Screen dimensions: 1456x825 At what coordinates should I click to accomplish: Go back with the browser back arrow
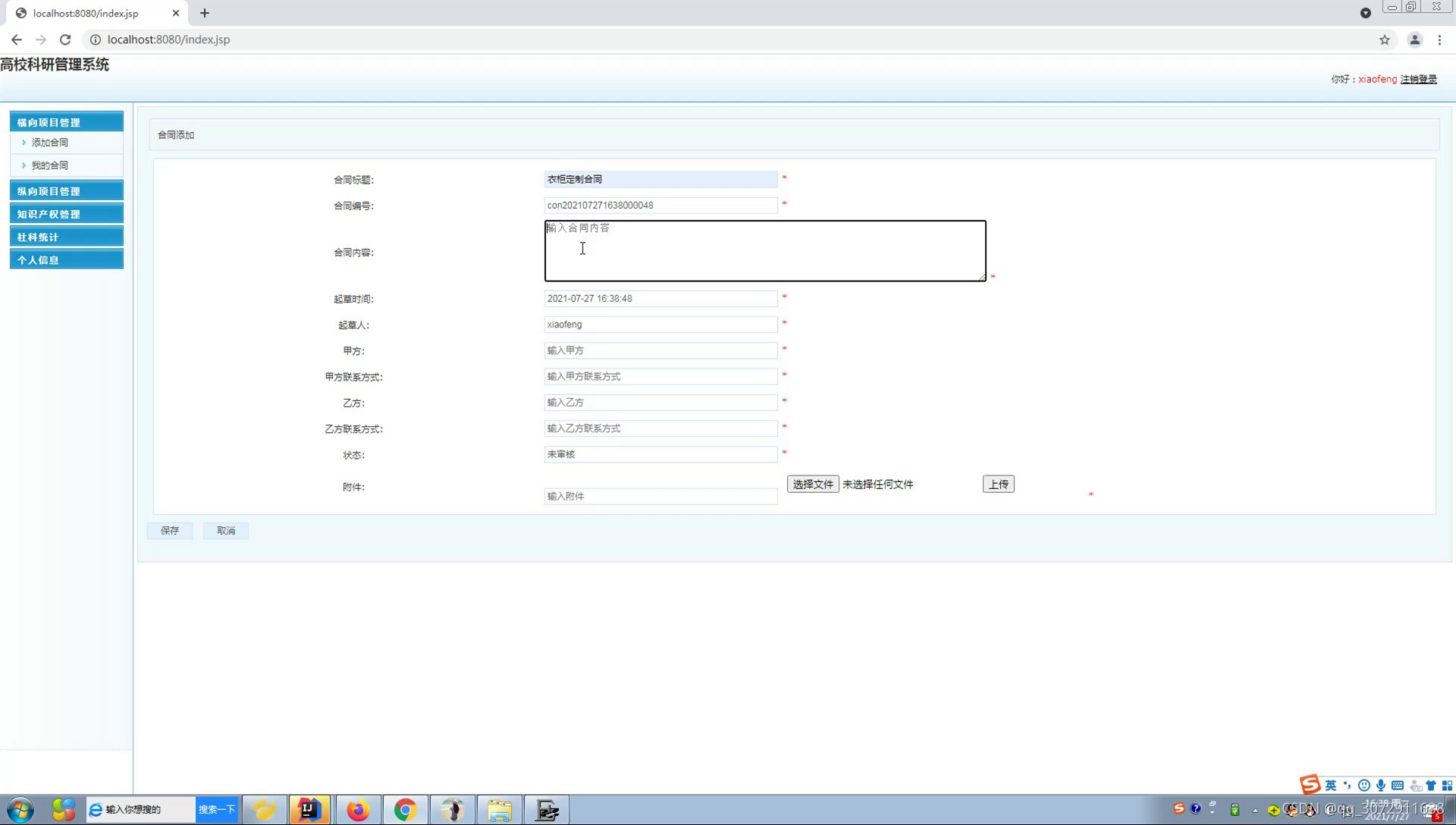(17, 39)
